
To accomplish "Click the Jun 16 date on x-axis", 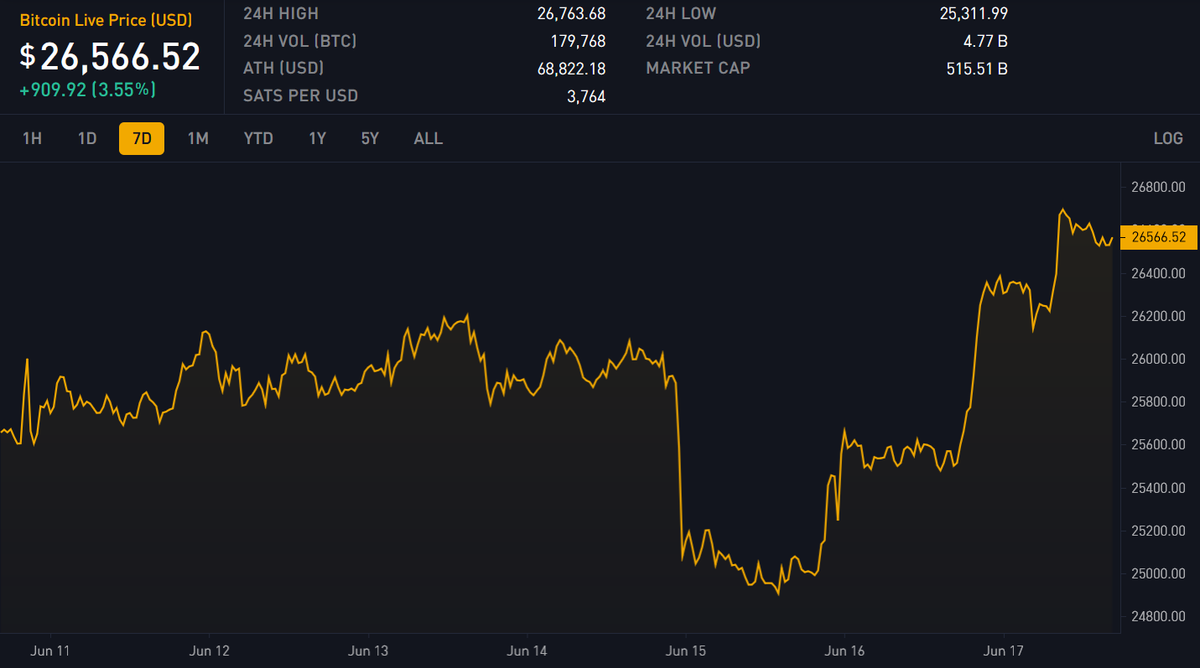I will [845, 651].
